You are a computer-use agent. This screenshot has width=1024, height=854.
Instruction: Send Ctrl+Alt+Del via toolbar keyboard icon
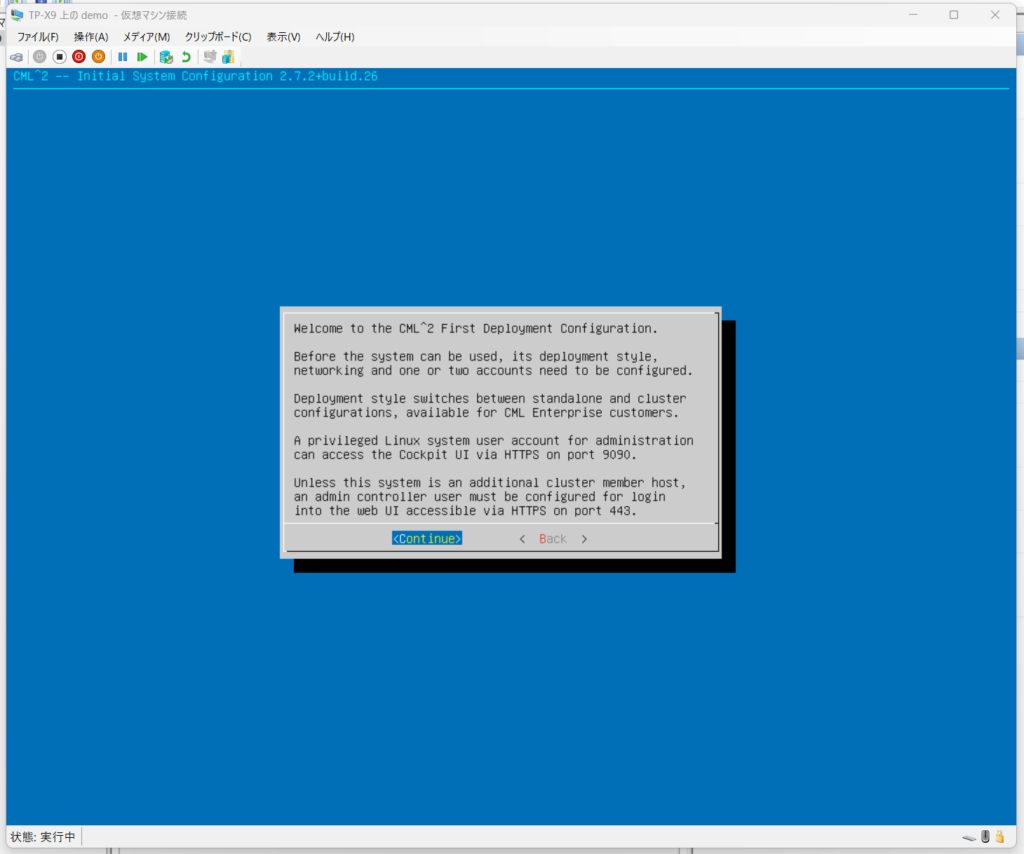pos(17,57)
